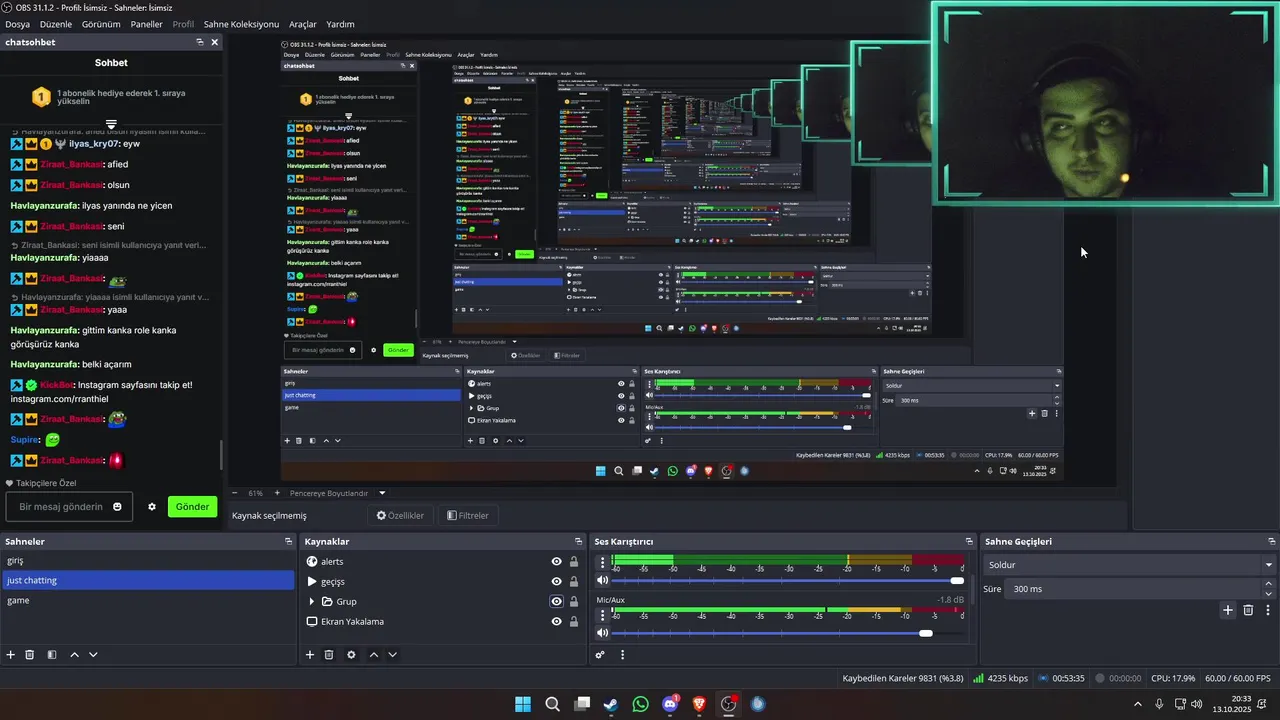Open Discord from the taskbar
Screen dimensions: 1280x720
point(670,704)
